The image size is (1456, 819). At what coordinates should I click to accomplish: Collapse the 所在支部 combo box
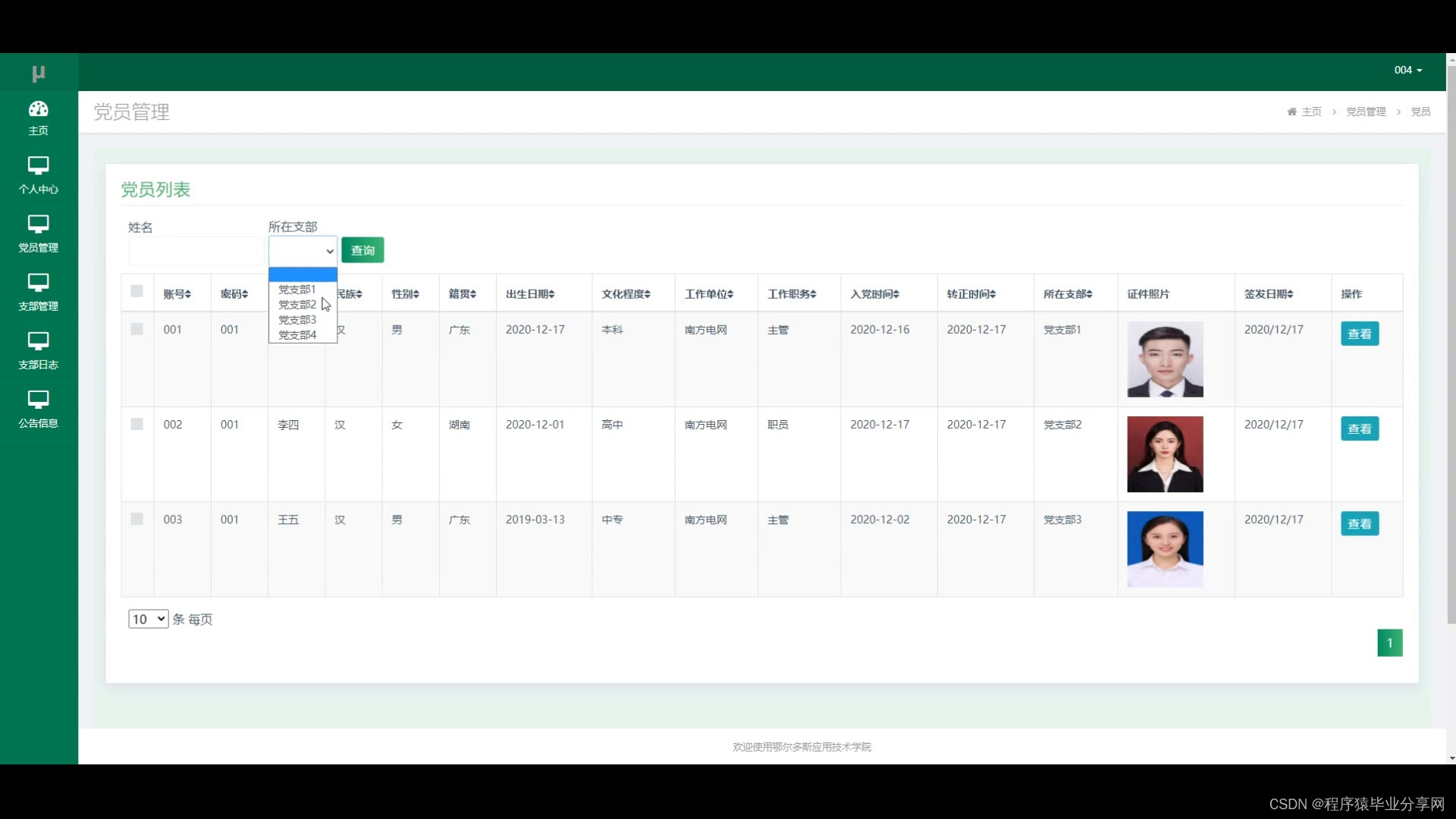pyautogui.click(x=303, y=251)
